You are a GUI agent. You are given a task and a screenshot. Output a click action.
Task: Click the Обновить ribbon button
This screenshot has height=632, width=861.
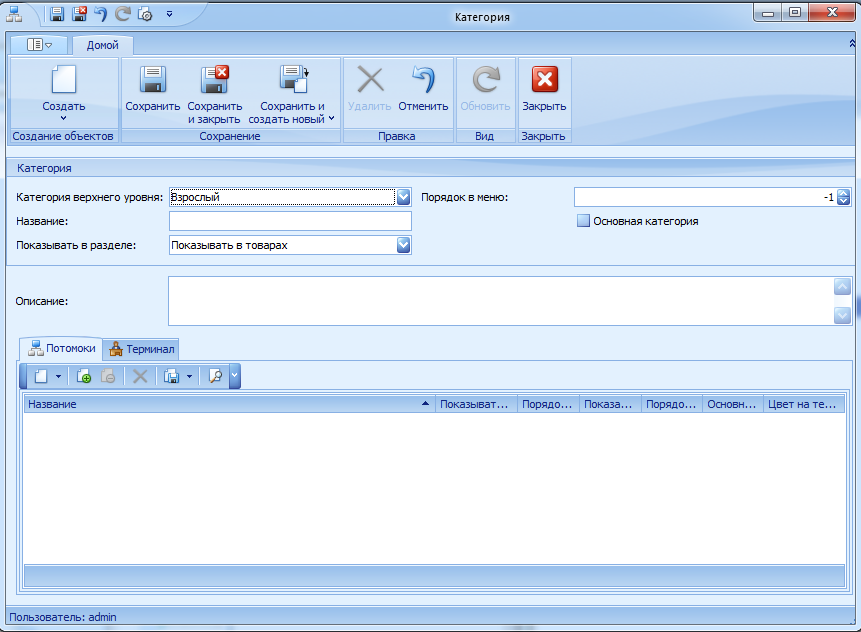coord(485,89)
